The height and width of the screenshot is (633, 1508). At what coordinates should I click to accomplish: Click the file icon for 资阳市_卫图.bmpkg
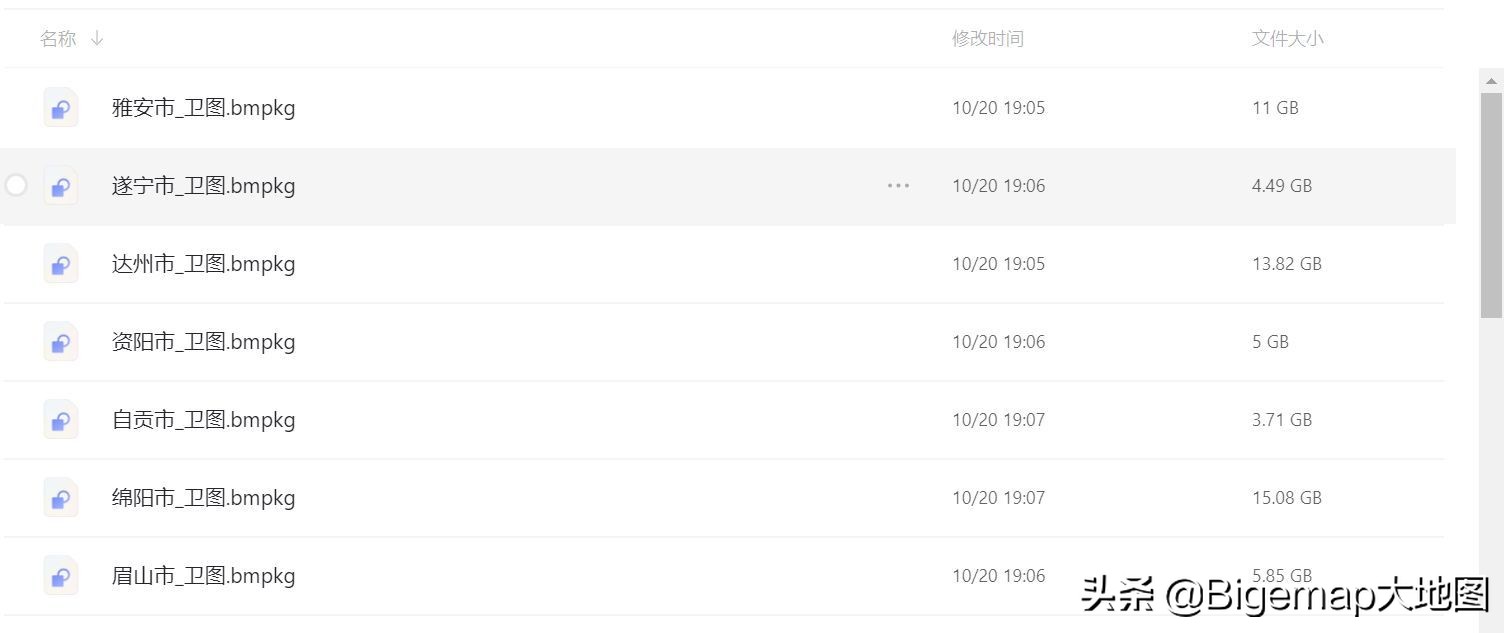pyautogui.click(x=61, y=342)
